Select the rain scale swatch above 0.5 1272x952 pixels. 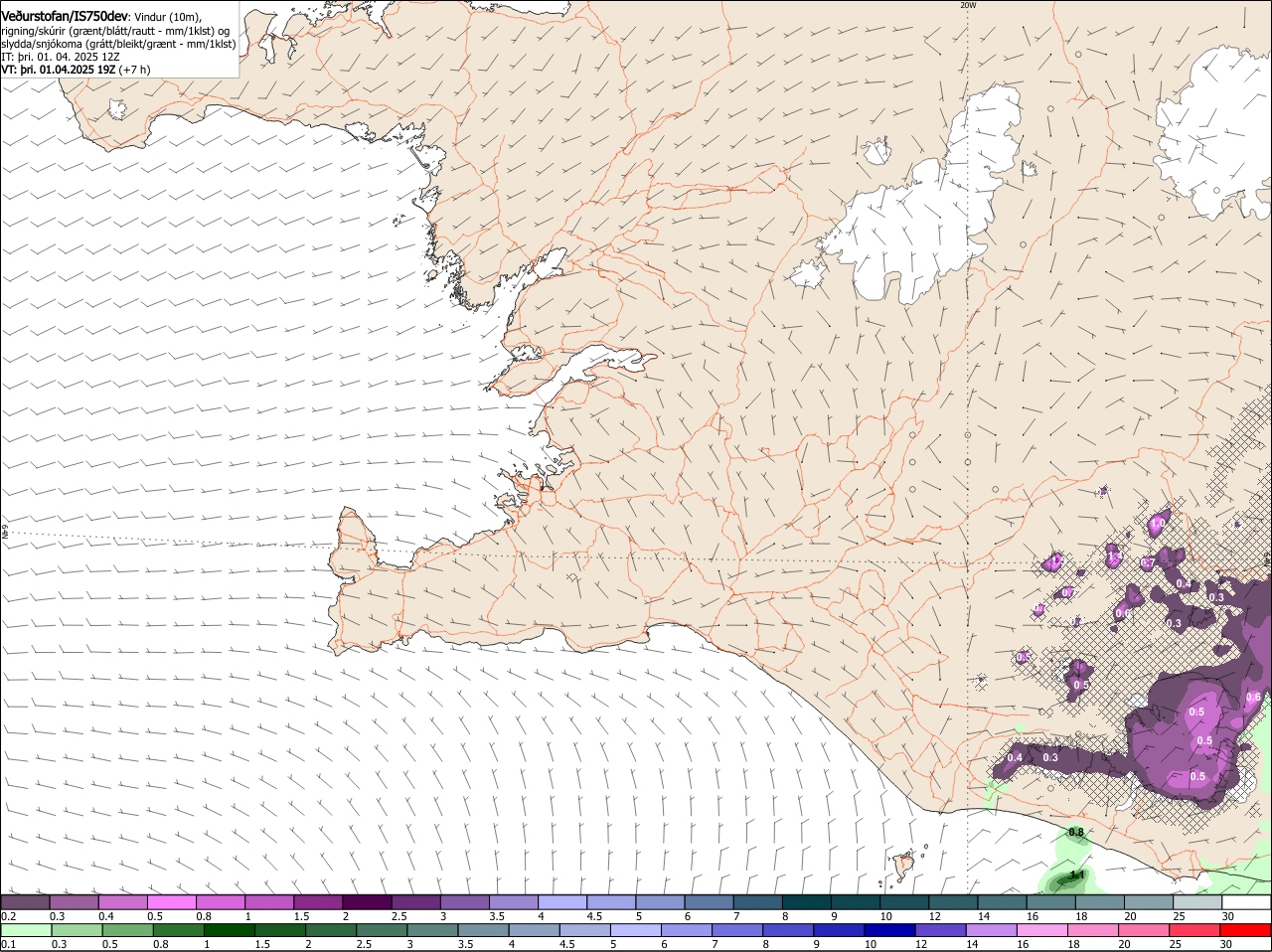[127, 930]
